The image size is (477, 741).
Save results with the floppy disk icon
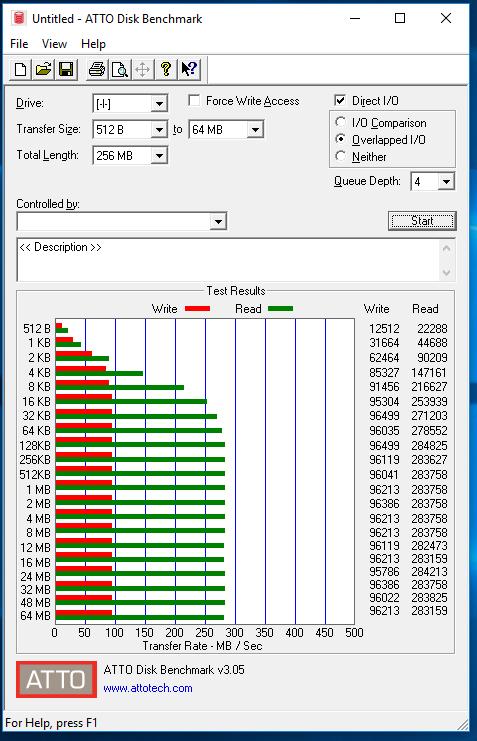point(66,70)
